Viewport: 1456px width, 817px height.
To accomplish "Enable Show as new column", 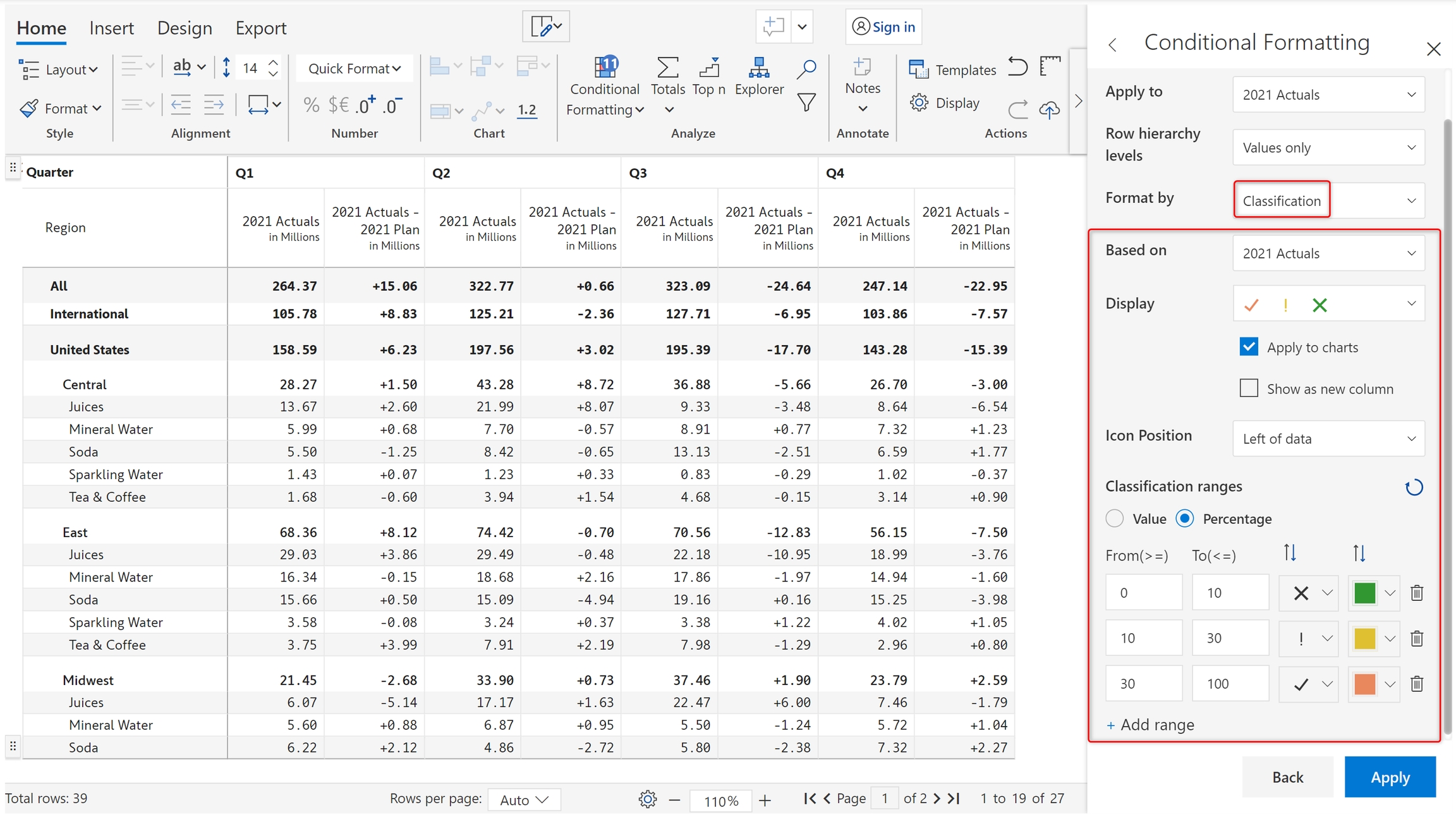I will click(x=1249, y=388).
